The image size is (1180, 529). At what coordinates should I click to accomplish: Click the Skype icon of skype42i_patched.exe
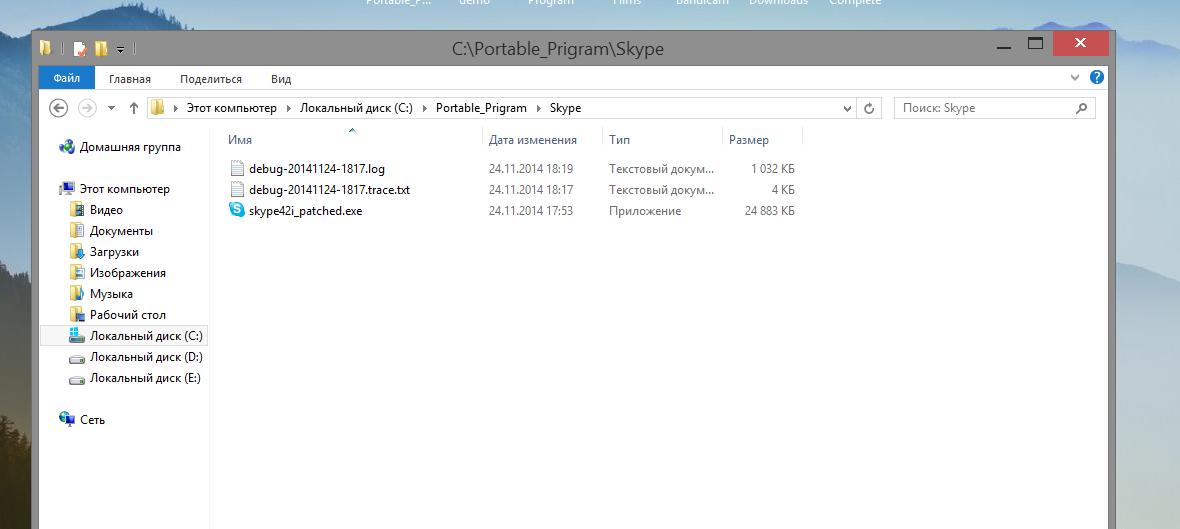[236, 210]
